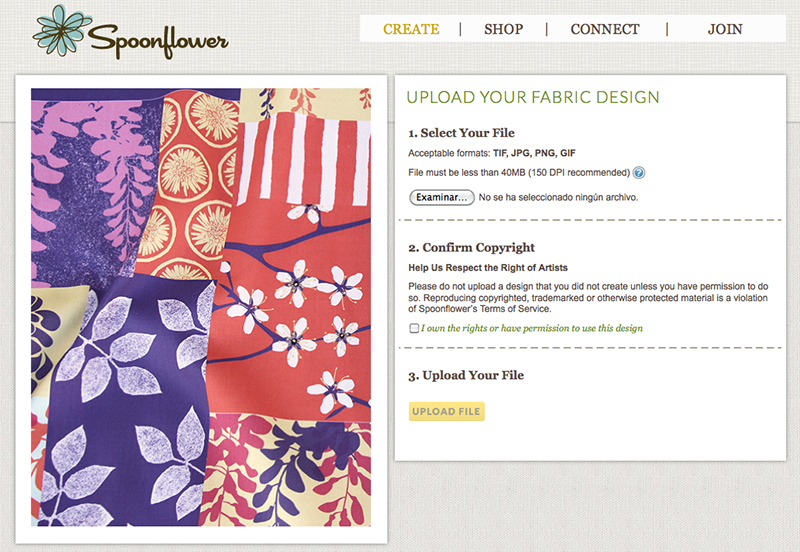The height and width of the screenshot is (552, 800).
Task: Open the CREATE menu
Action: point(411,29)
